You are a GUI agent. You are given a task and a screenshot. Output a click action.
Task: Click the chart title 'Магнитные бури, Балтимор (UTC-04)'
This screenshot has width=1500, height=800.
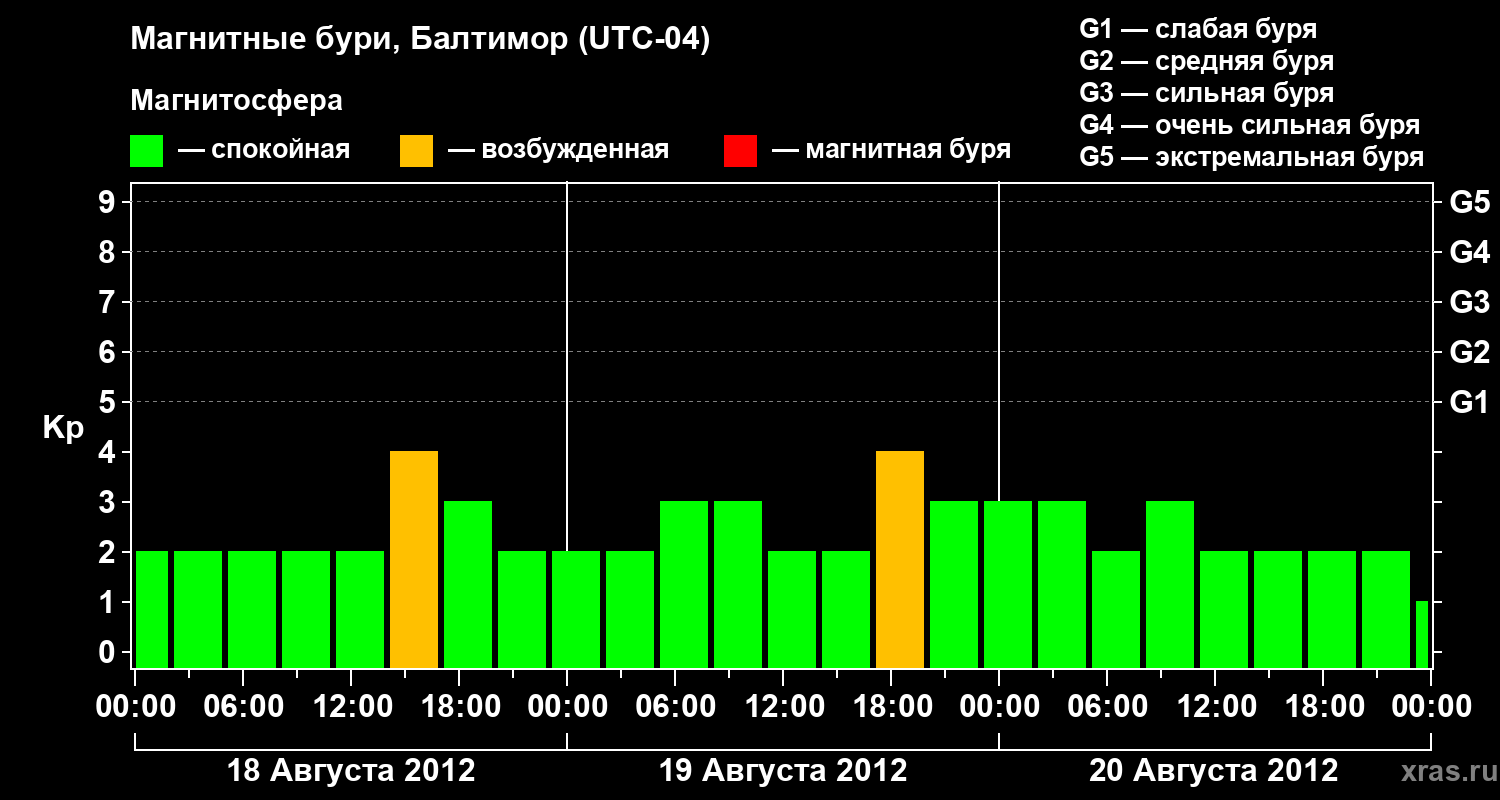[420, 40]
